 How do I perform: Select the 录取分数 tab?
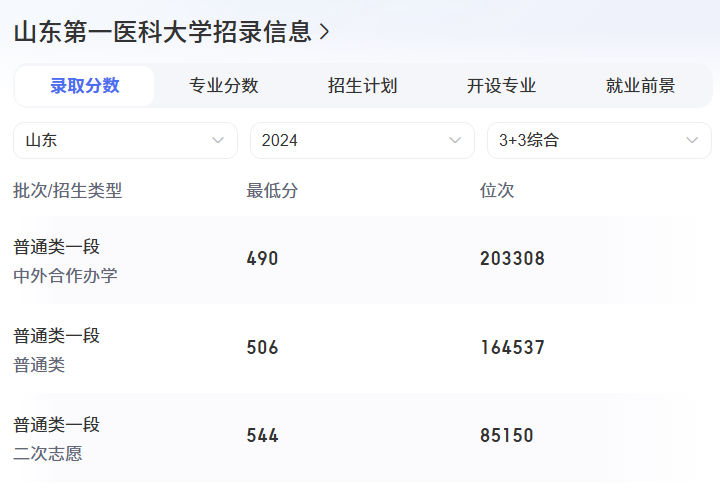tap(85, 86)
